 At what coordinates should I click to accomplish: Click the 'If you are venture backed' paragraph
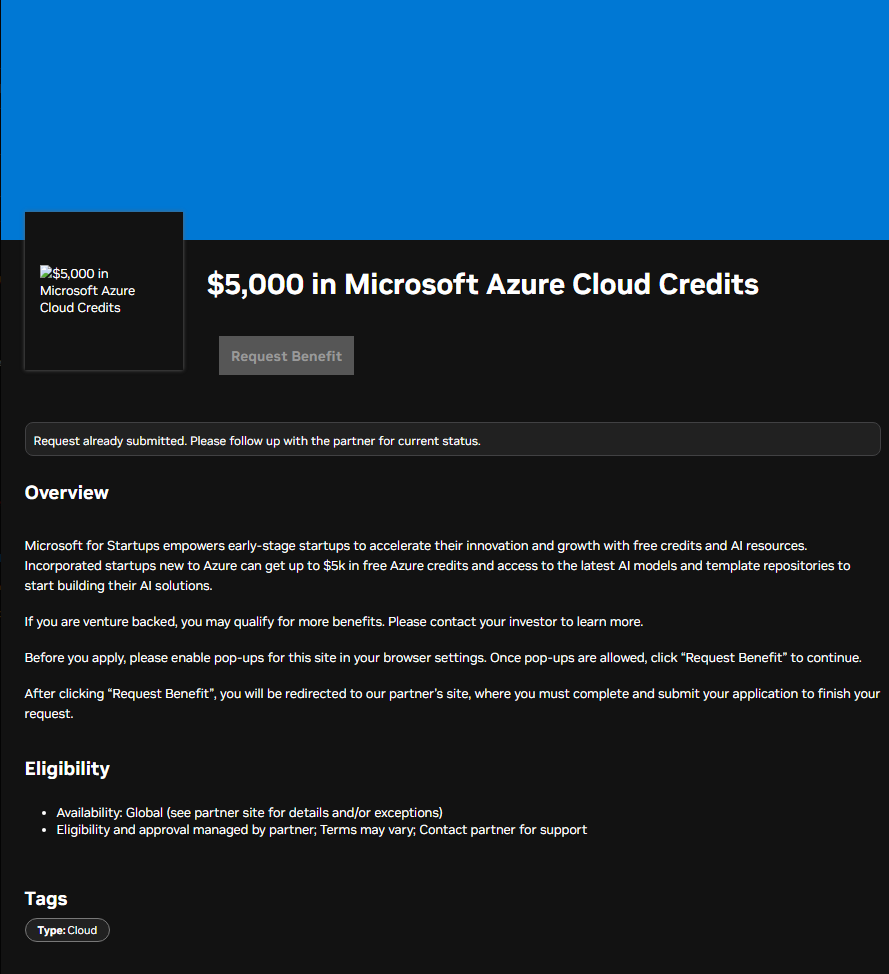click(x=334, y=622)
